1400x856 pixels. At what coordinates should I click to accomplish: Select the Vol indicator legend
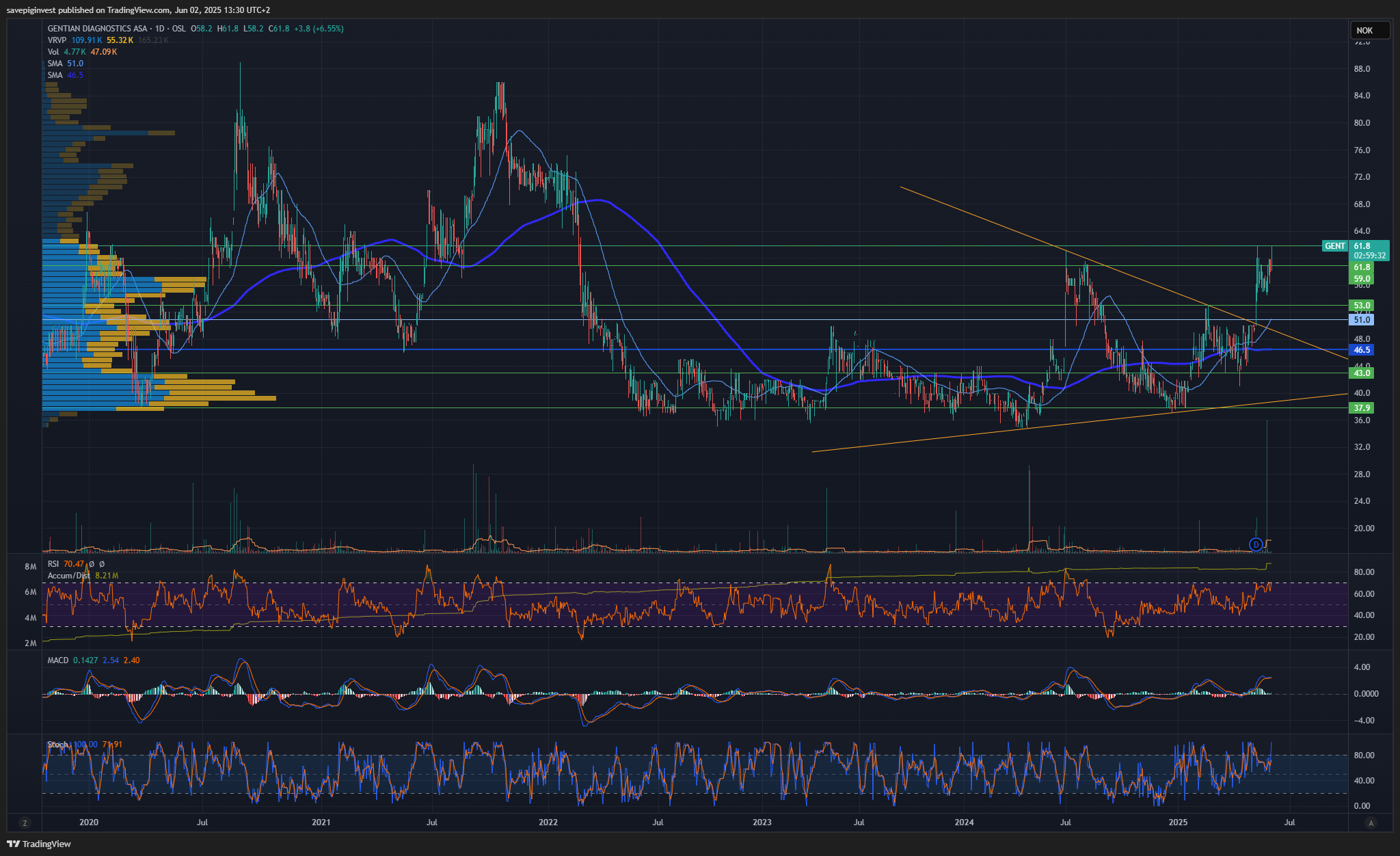point(53,52)
